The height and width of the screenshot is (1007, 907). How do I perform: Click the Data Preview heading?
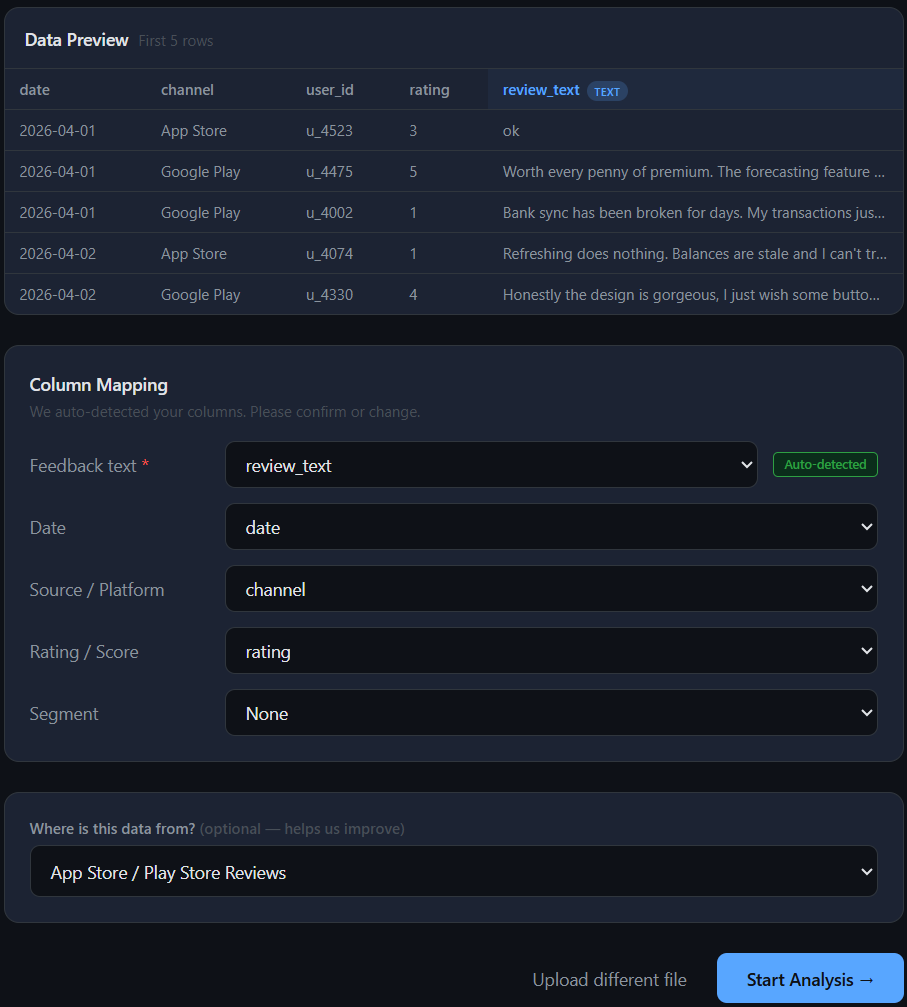[x=76, y=40]
